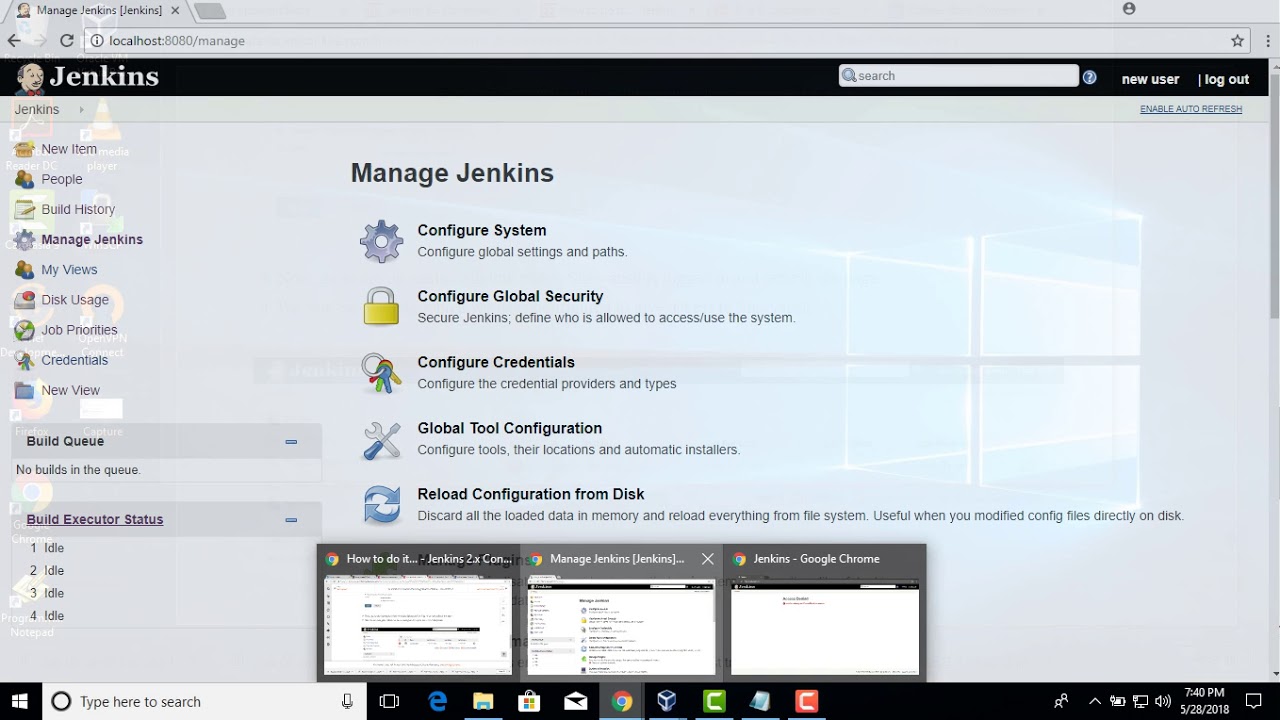The height and width of the screenshot is (720, 1280).
Task: Click the Build History notepad icon
Action: click(x=24, y=209)
